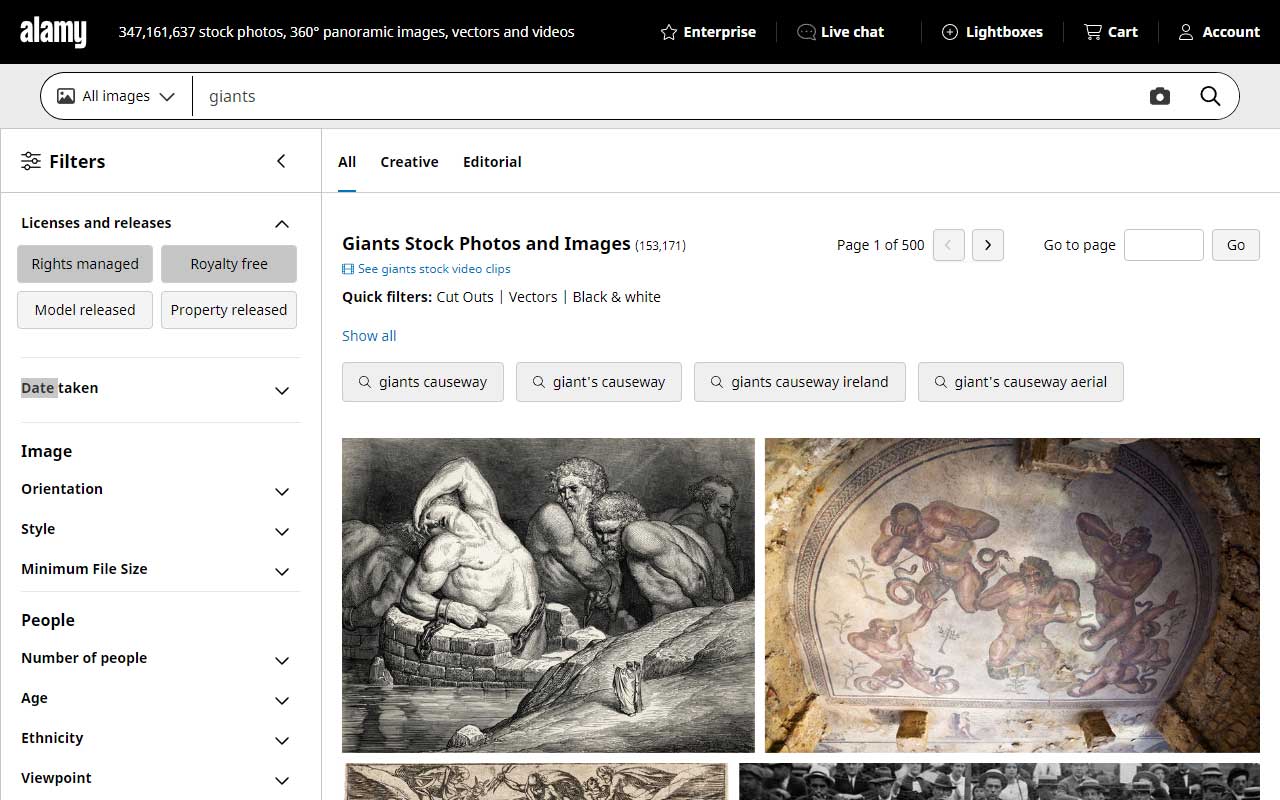
Task: Open search by image via camera icon
Action: click(x=1159, y=96)
